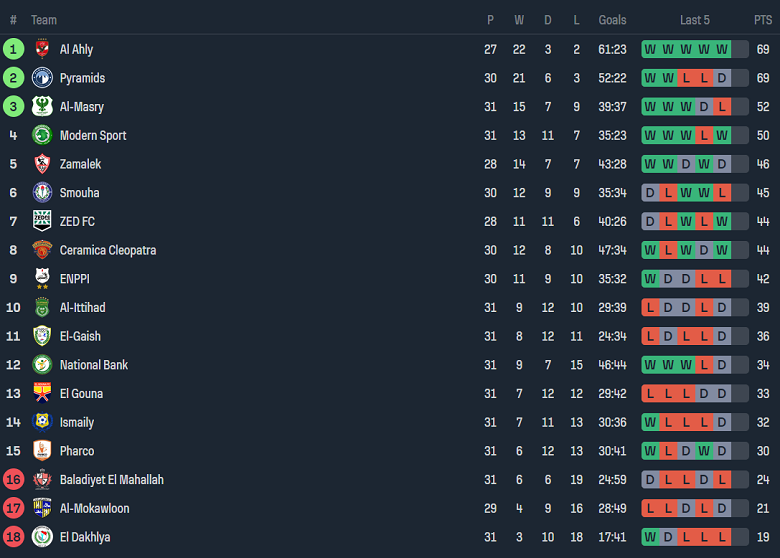Click the red position 18 badge
Viewport: 780px width, 558px height.
coord(13,537)
